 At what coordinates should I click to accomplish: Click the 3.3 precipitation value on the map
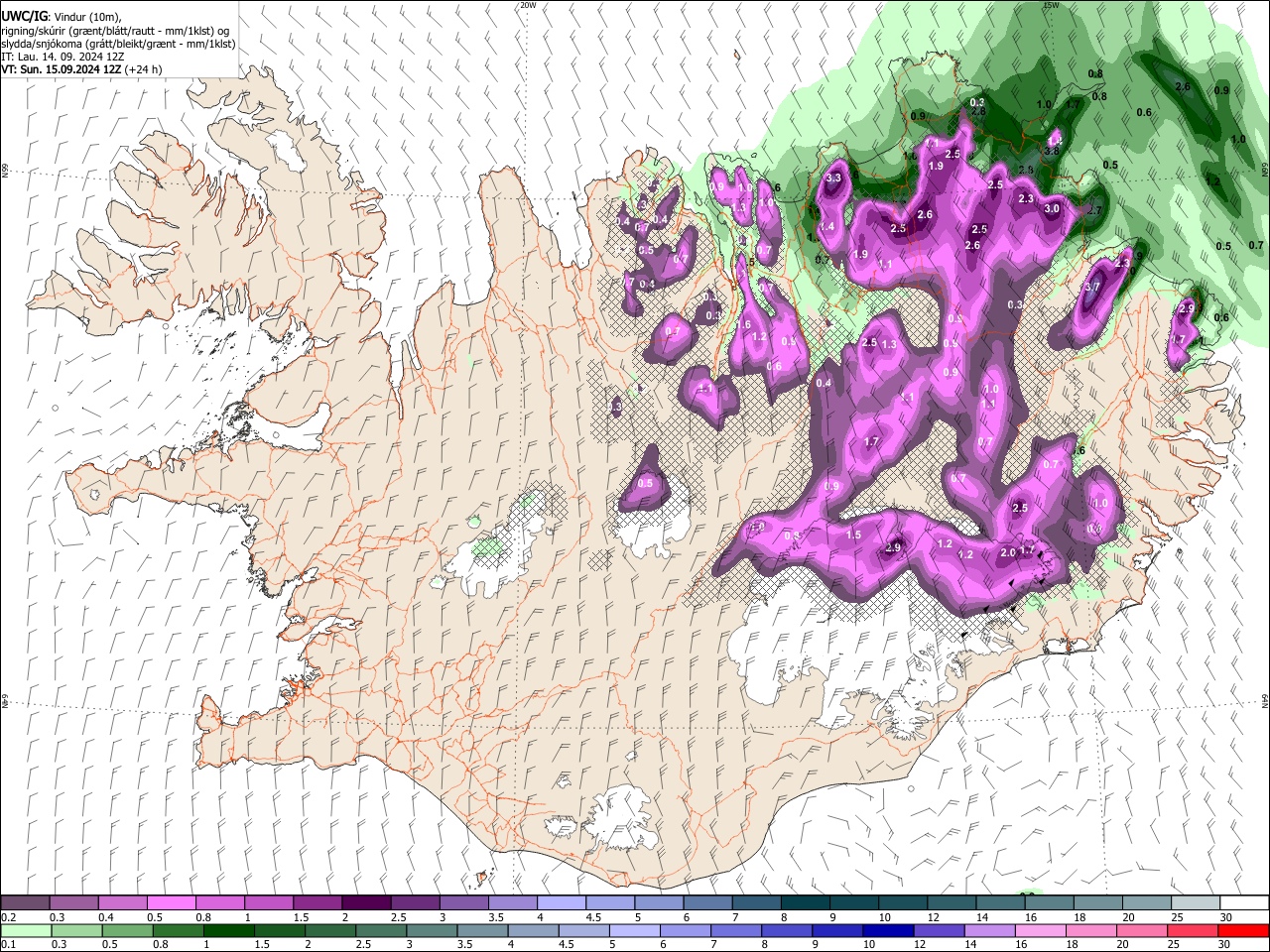833,178
